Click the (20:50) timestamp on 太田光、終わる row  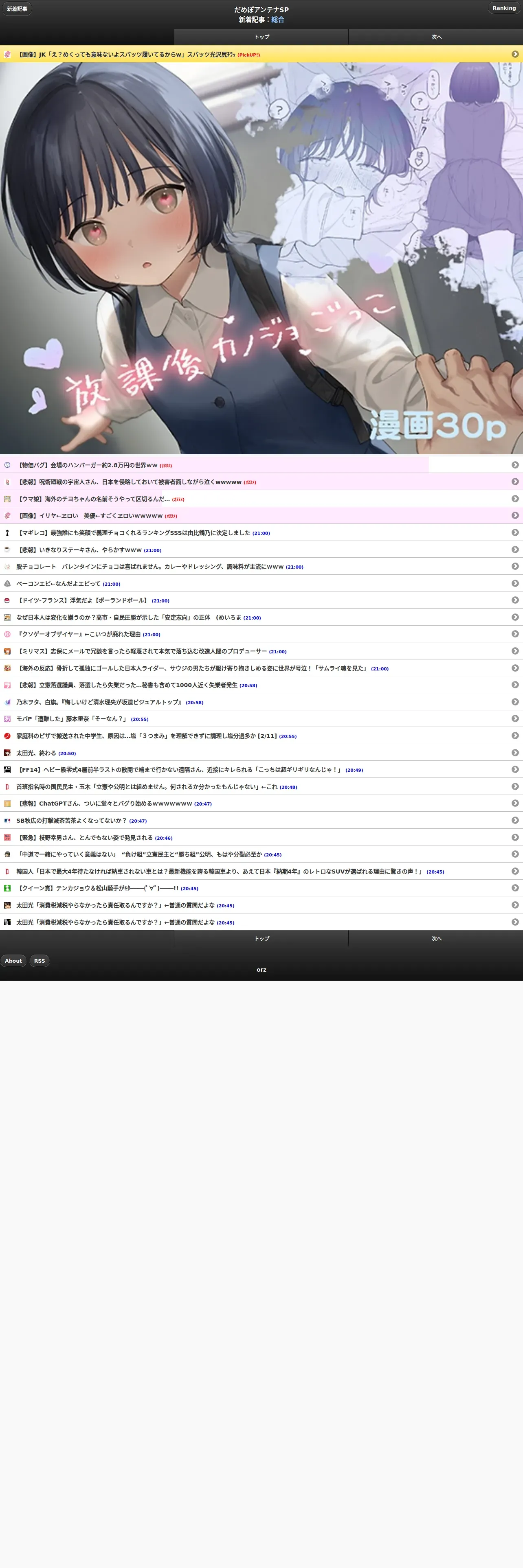[67, 753]
